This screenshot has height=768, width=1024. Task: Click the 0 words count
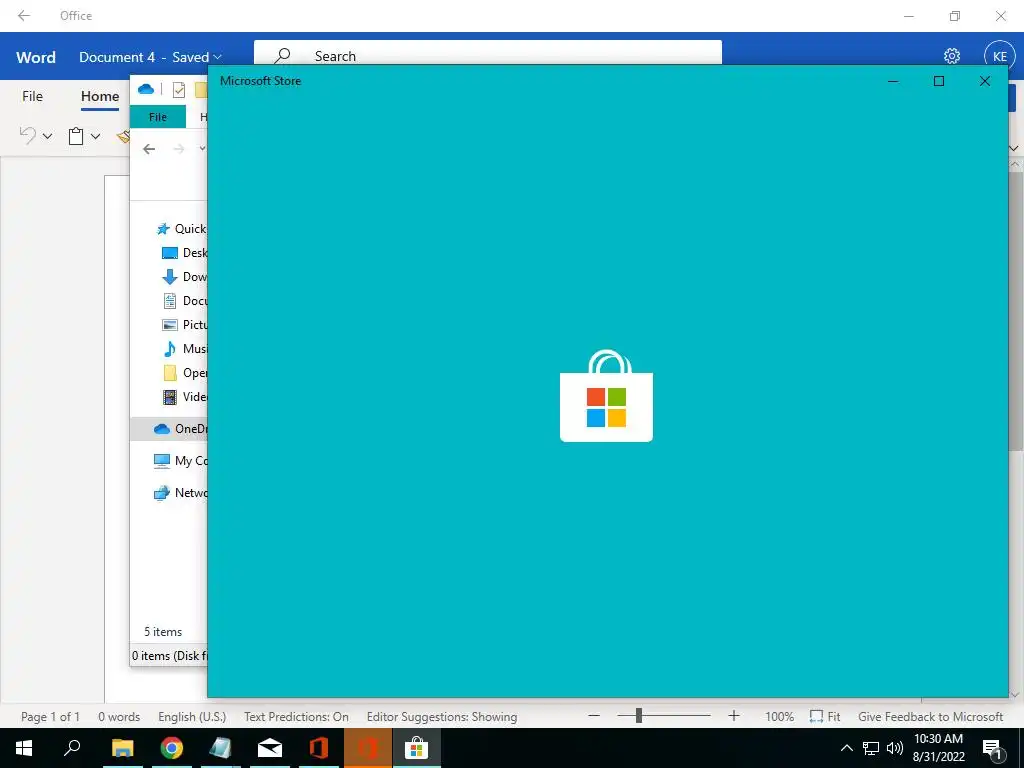(119, 716)
